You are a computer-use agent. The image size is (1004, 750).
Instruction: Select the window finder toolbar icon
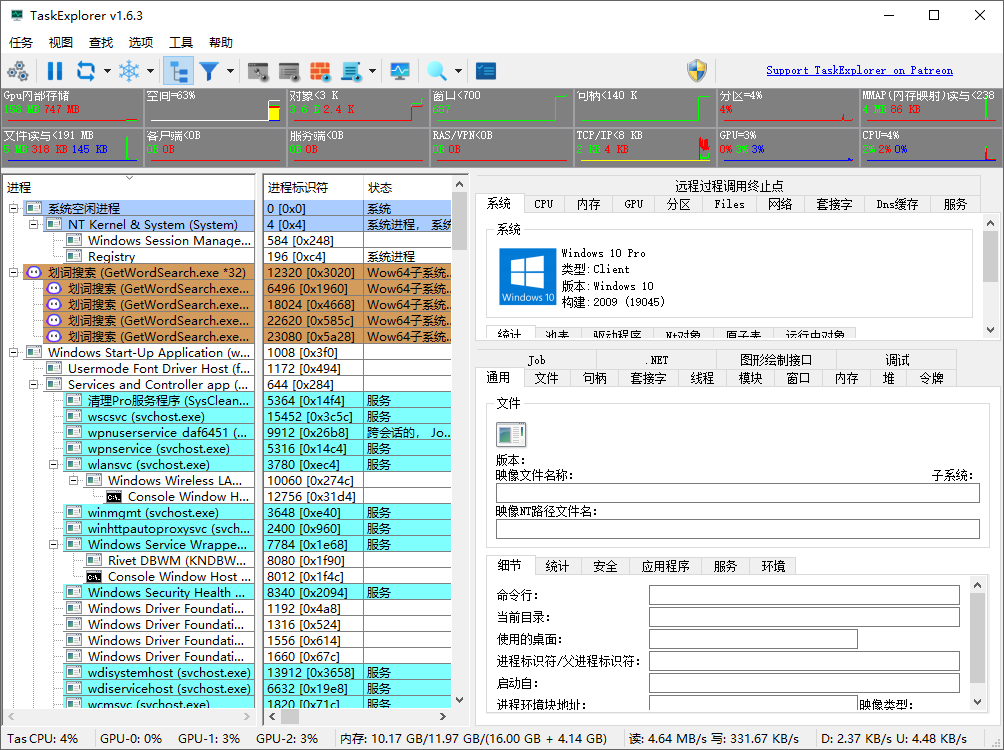[258, 71]
